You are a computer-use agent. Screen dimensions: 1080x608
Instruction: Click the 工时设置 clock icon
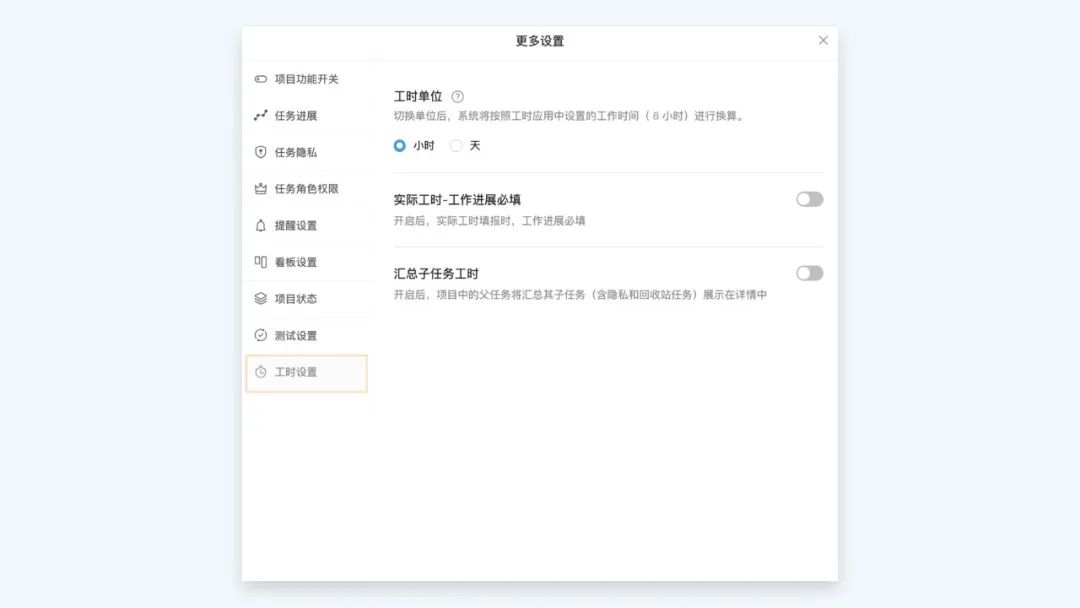[261, 372]
